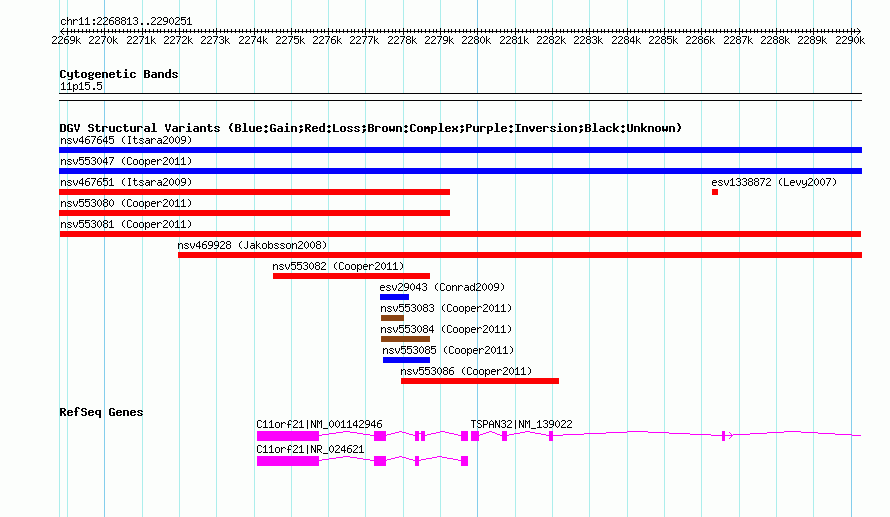Click the large first exon of C11orf21 NM_001142946
Viewport: 890px width, 517px height.
point(288,436)
